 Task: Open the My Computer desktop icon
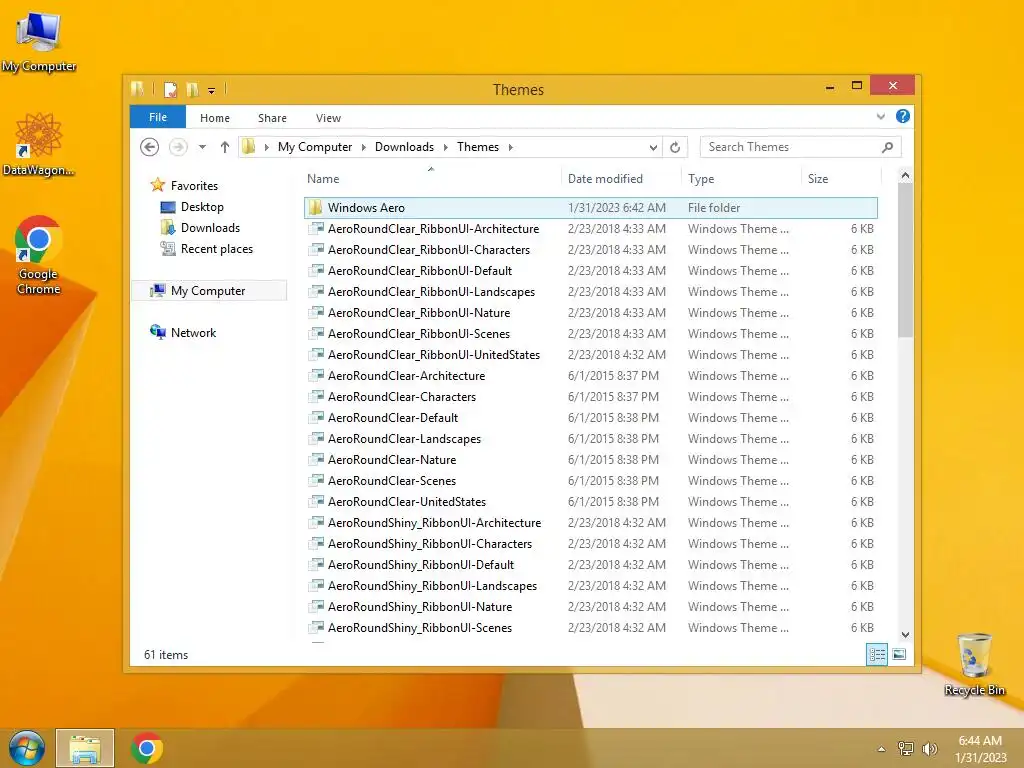39,40
